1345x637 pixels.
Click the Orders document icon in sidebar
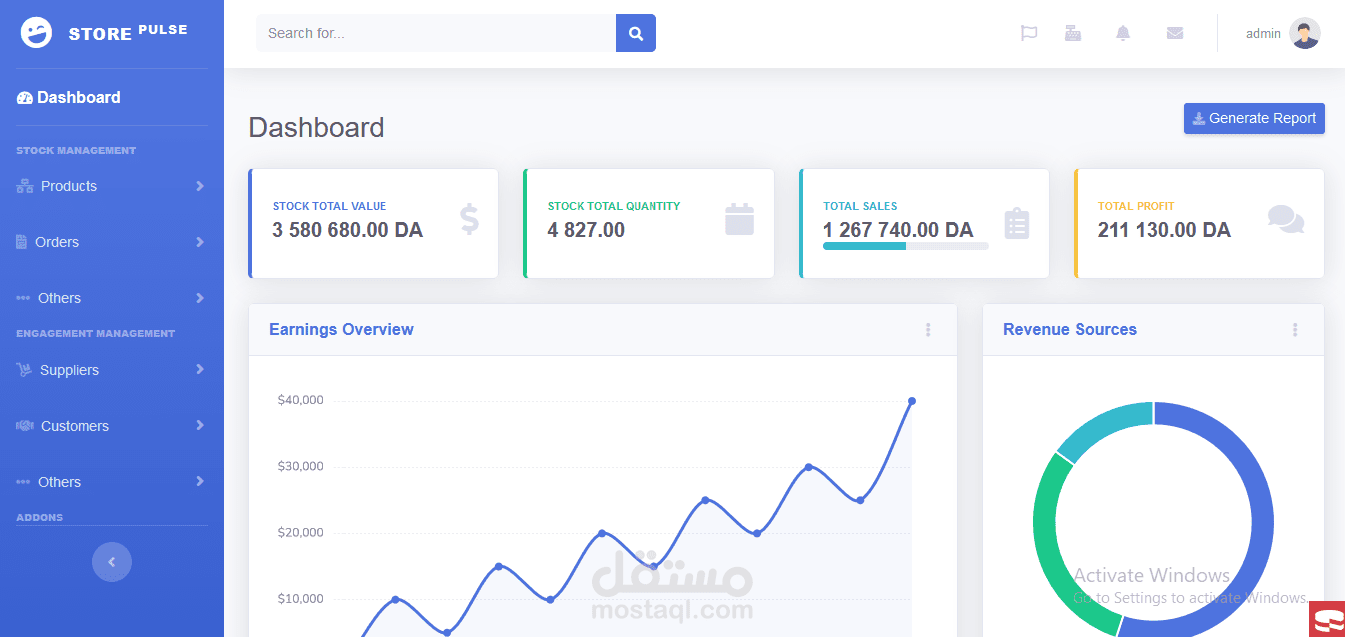pyautogui.click(x=21, y=242)
